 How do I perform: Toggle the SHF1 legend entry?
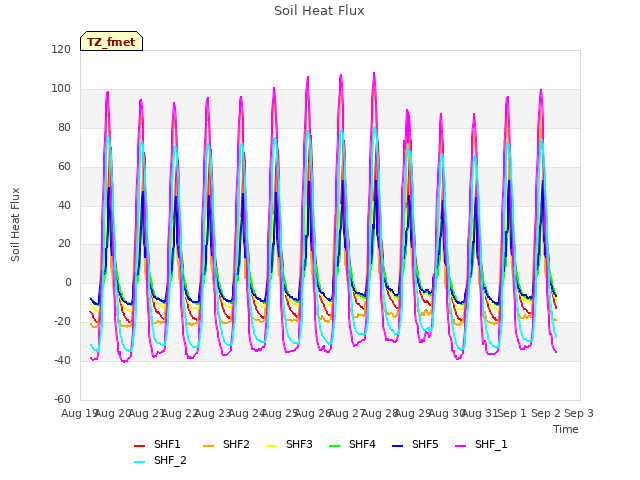tap(157, 444)
